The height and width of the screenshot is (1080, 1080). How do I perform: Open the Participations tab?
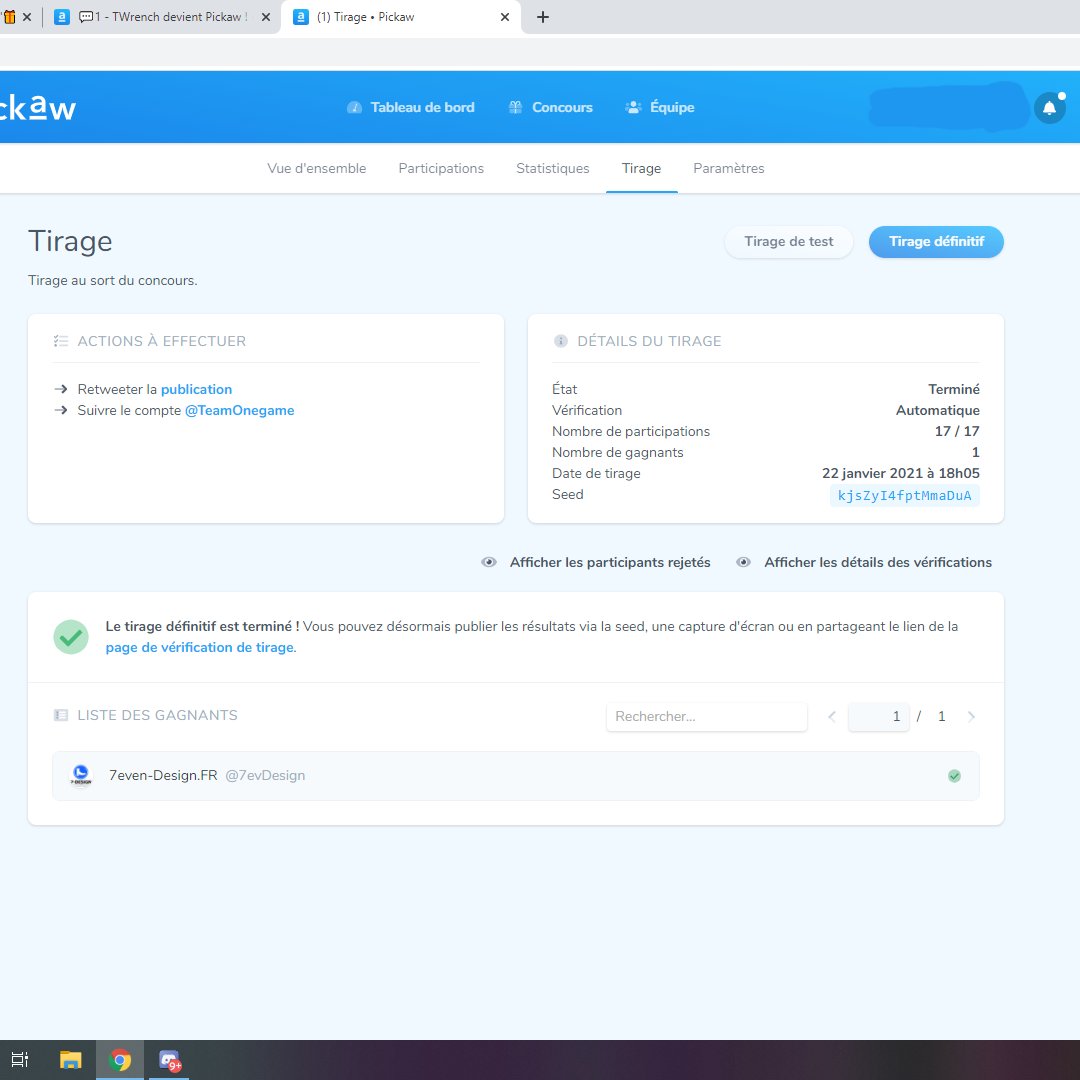pyautogui.click(x=441, y=168)
